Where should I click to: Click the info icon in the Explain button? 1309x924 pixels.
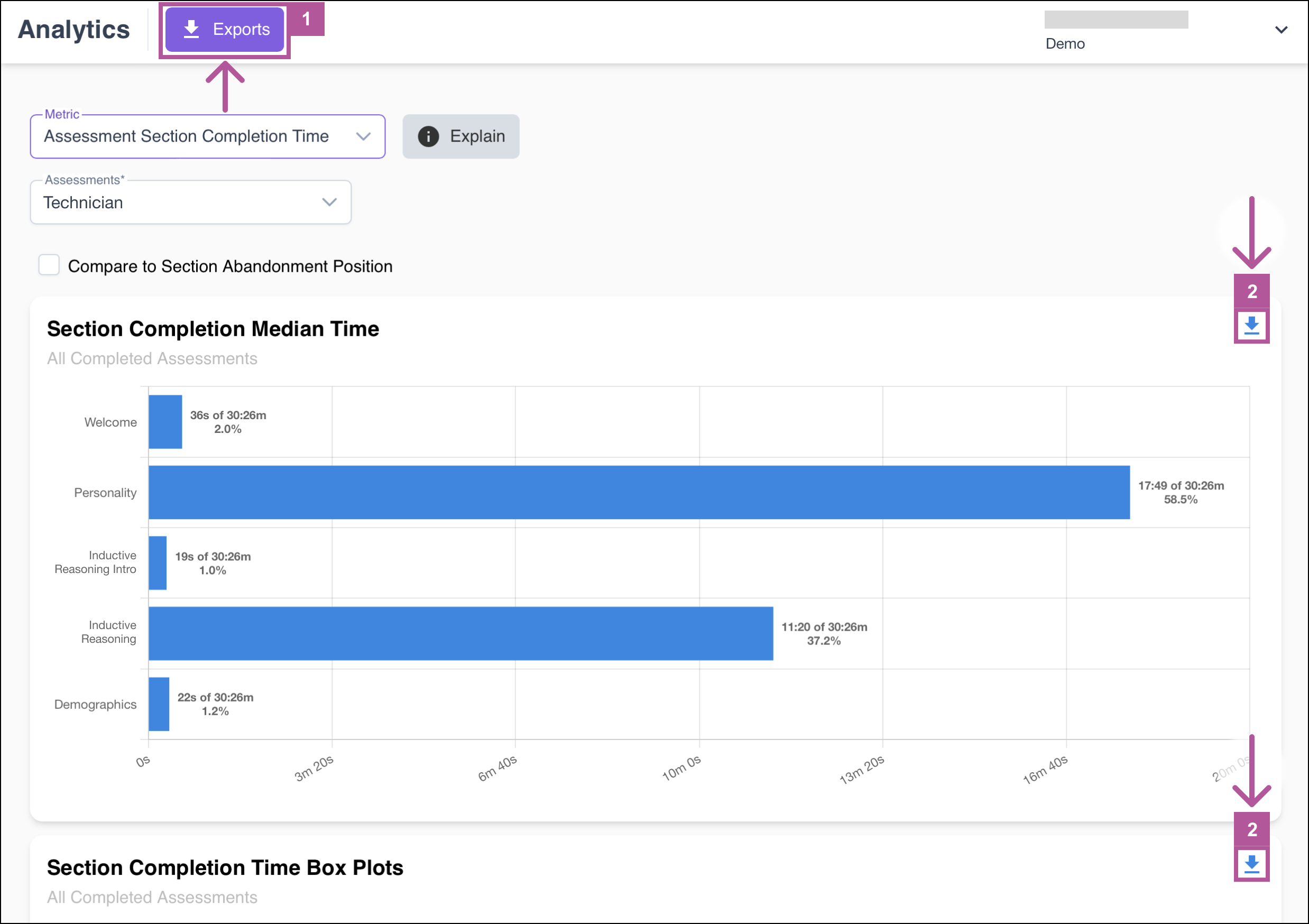pyautogui.click(x=428, y=136)
